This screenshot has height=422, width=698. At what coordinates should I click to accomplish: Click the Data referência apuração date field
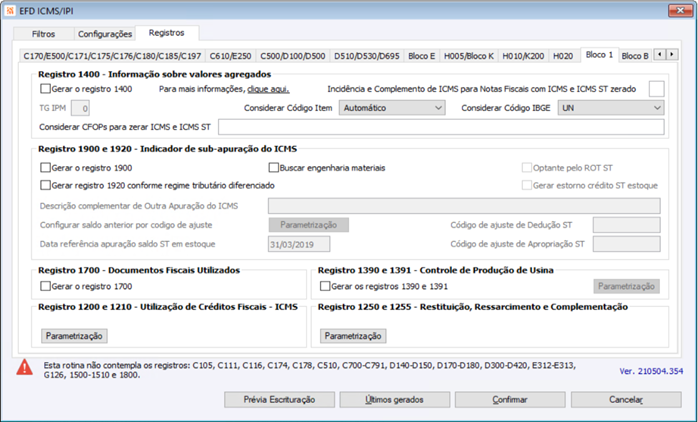[299, 244]
